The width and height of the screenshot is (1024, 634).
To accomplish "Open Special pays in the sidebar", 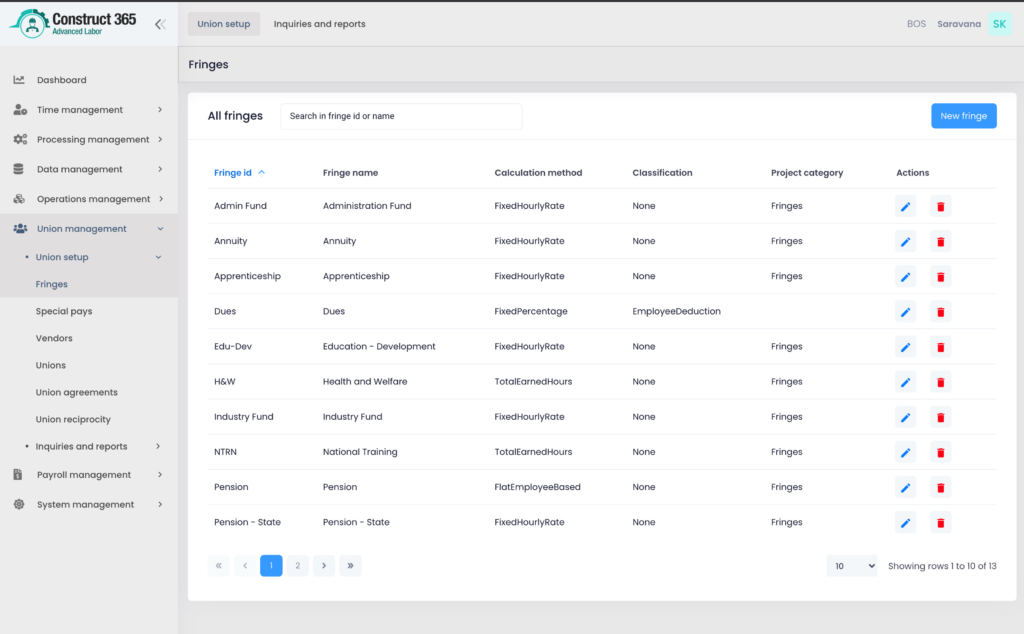I will click(64, 311).
